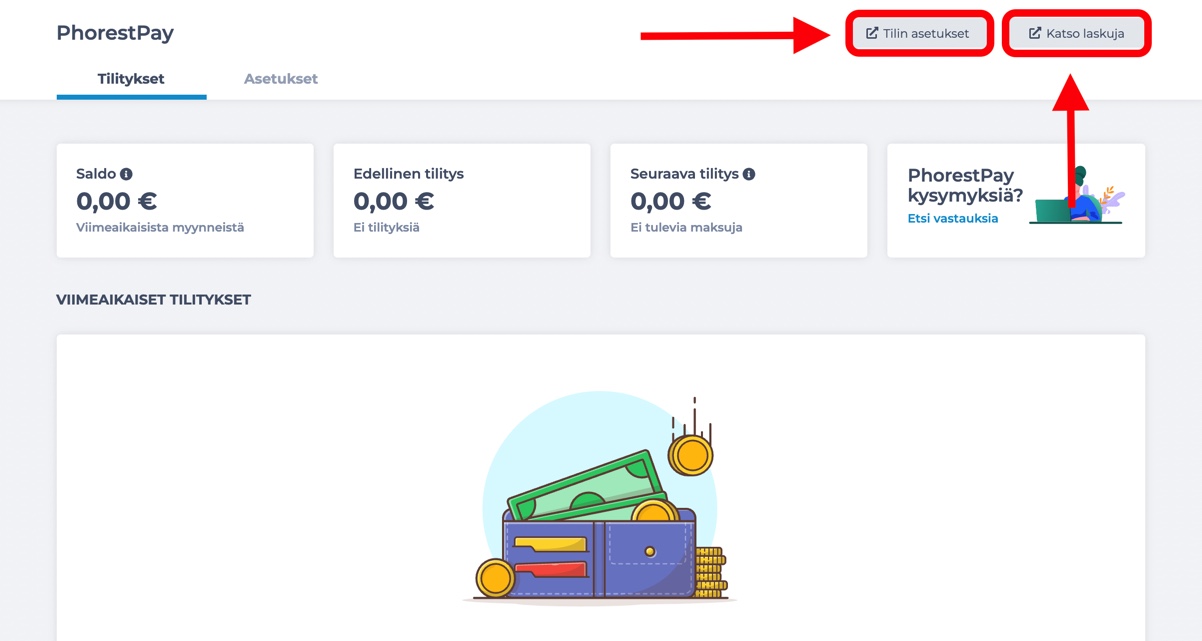1202x641 pixels.
Task: Switch to the Tilitykset tab
Action: [131, 79]
